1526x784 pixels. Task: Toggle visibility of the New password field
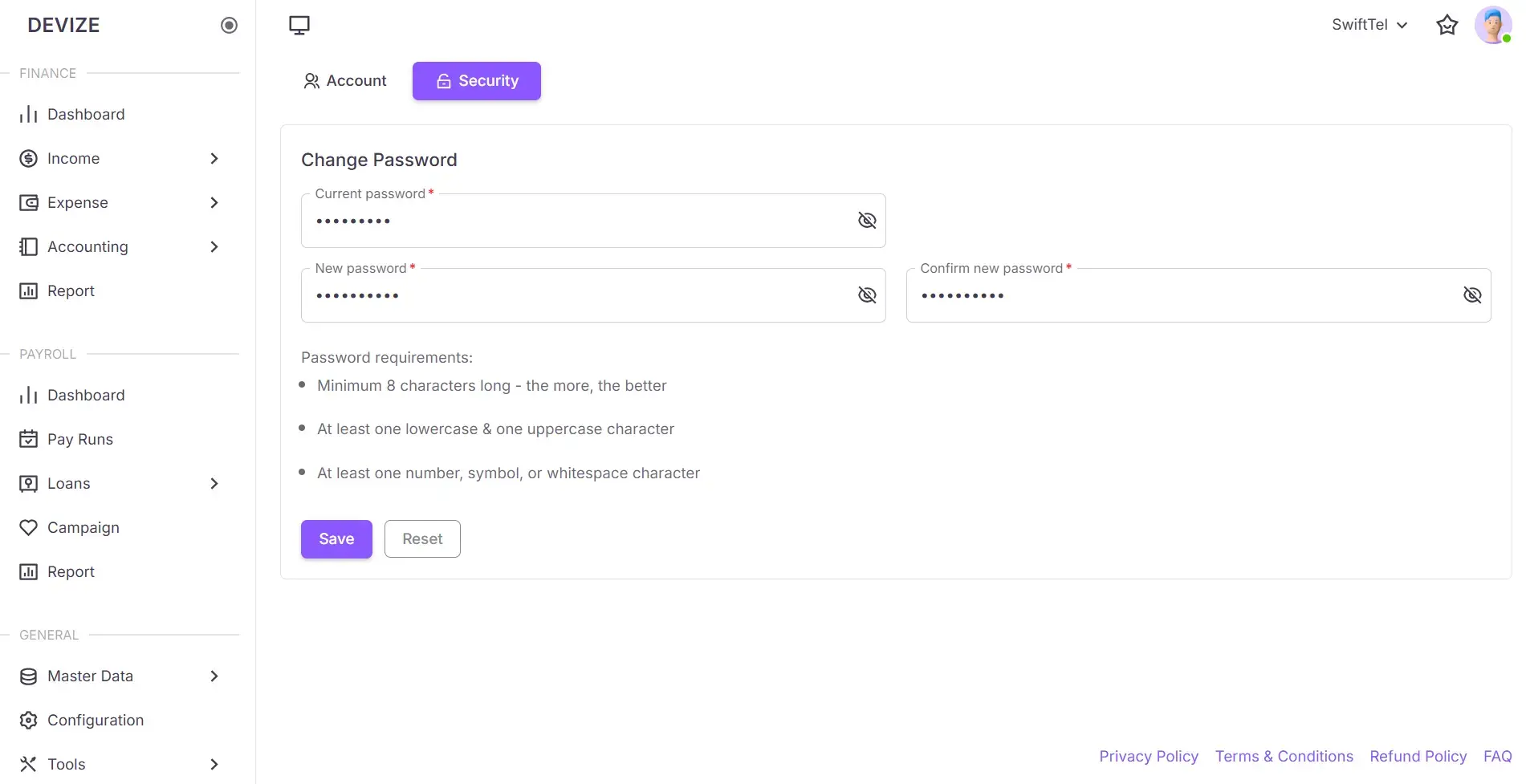tap(867, 295)
